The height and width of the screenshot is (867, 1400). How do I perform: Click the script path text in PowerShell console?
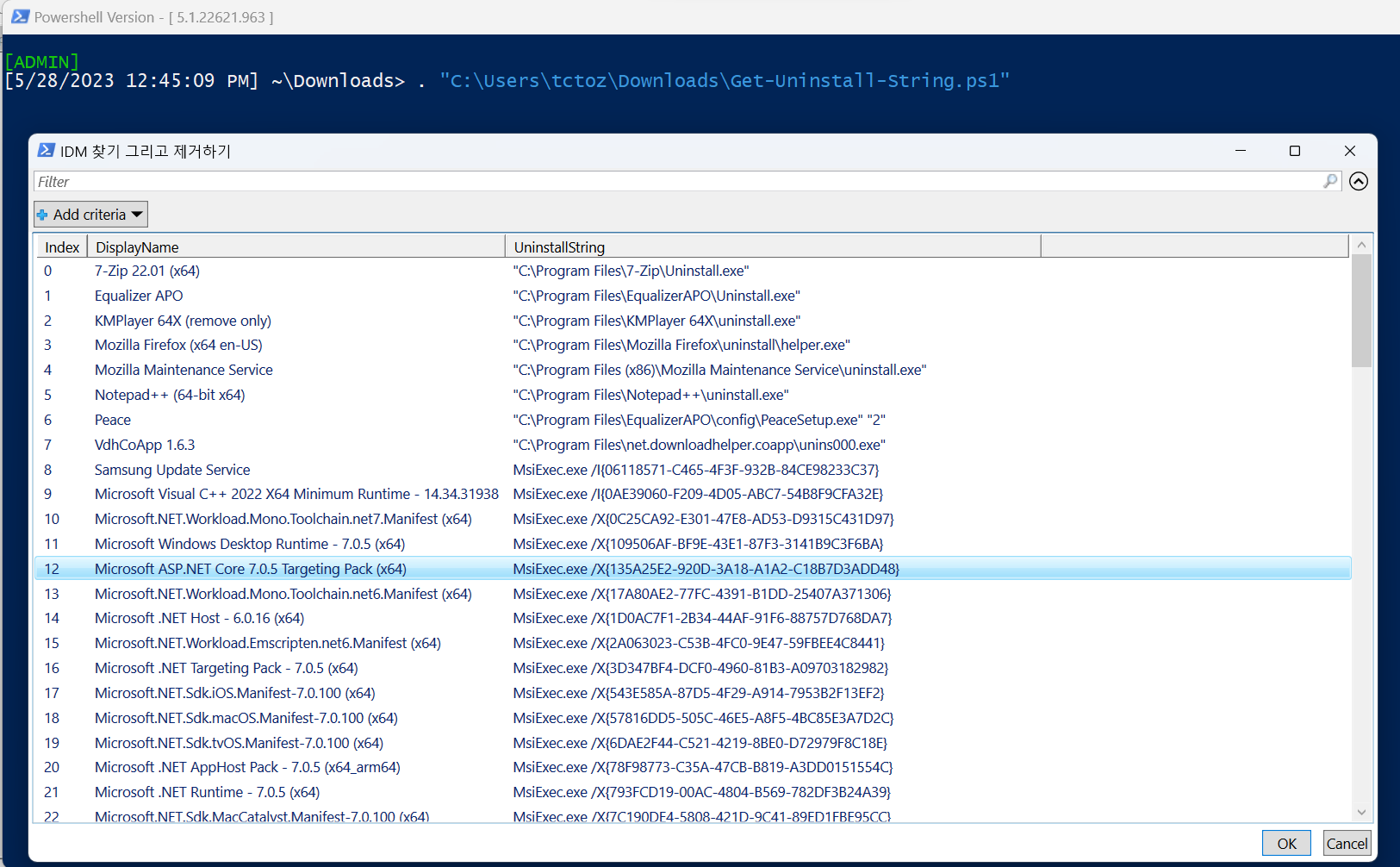tap(725, 80)
